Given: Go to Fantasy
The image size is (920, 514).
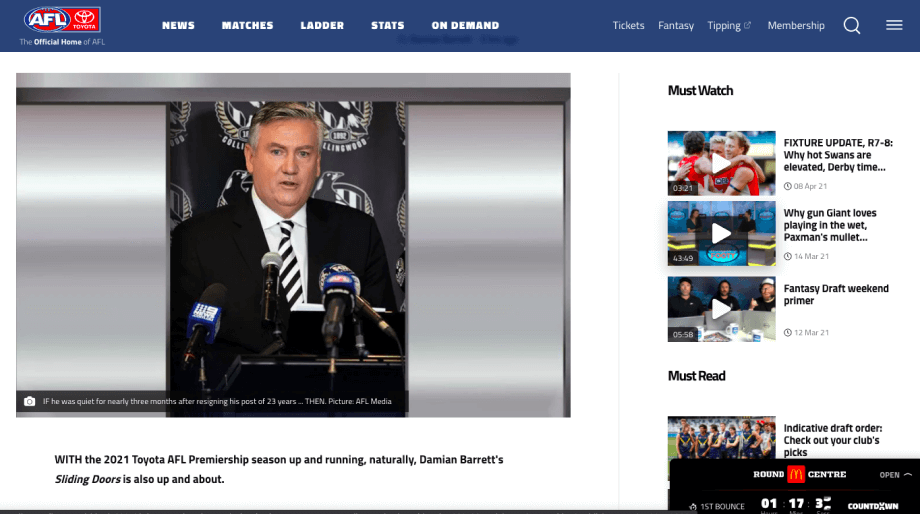Looking at the screenshot, I should click(676, 25).
